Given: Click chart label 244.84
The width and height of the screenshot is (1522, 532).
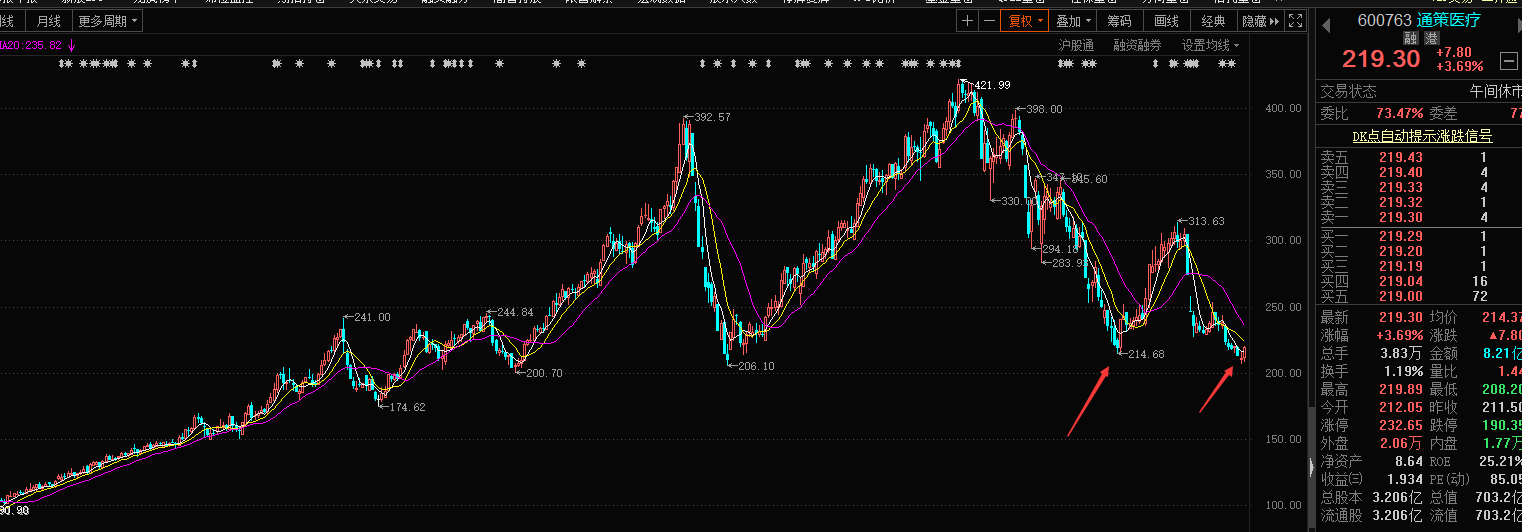Looking at the screenshot, I should 515,312.
